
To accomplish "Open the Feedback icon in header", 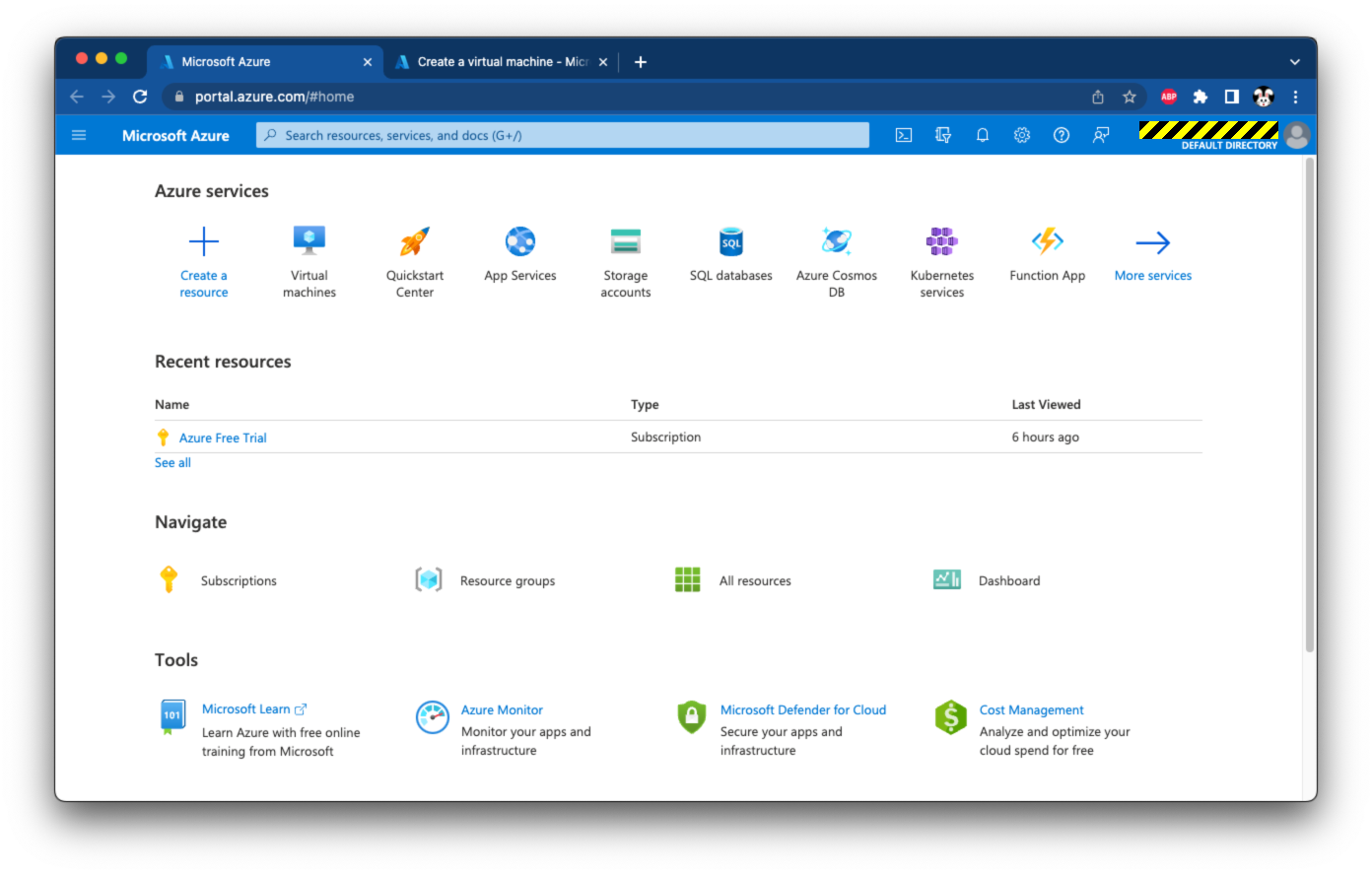I will point(1101,136).
